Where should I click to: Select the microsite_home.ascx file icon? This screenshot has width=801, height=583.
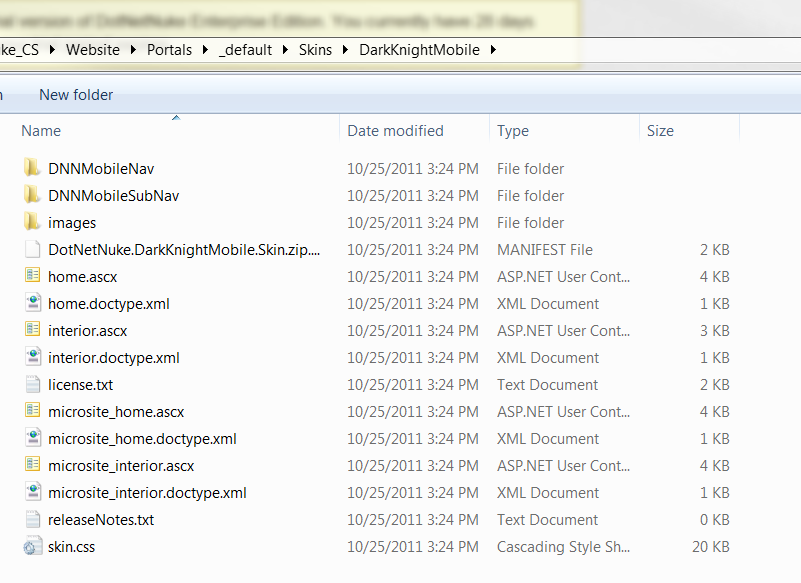click(32, 412)
